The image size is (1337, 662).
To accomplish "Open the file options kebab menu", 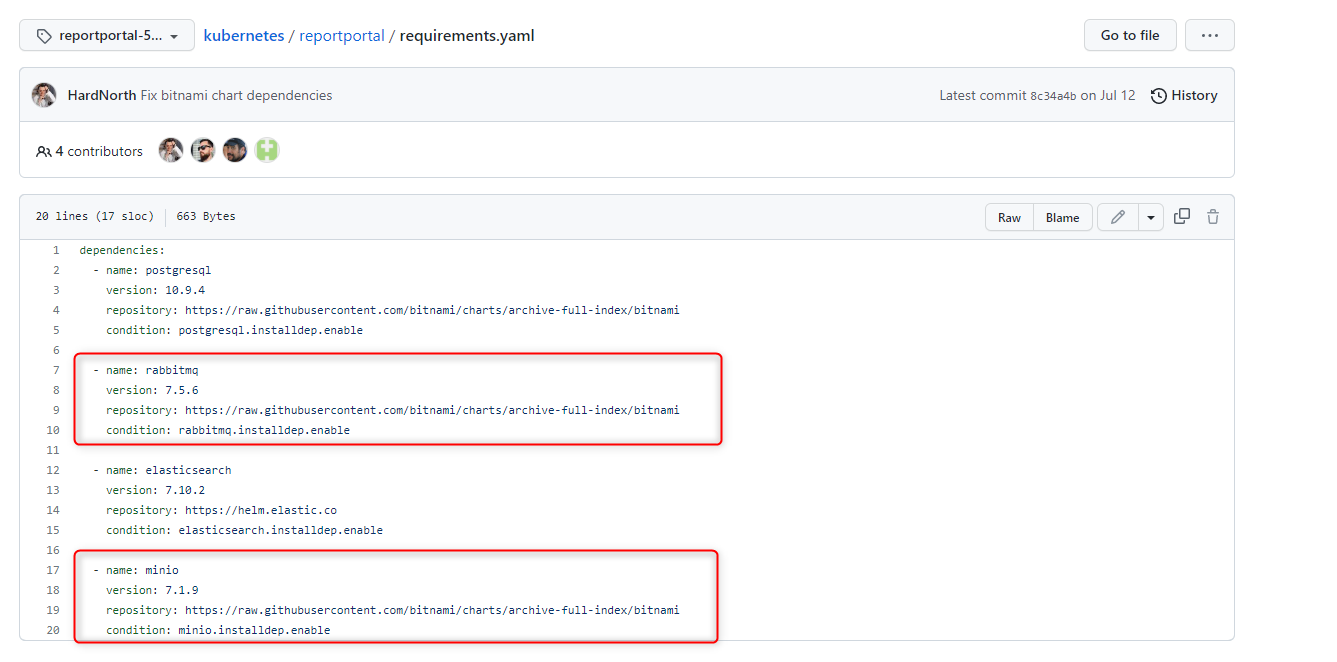I will coord(1210,34).
